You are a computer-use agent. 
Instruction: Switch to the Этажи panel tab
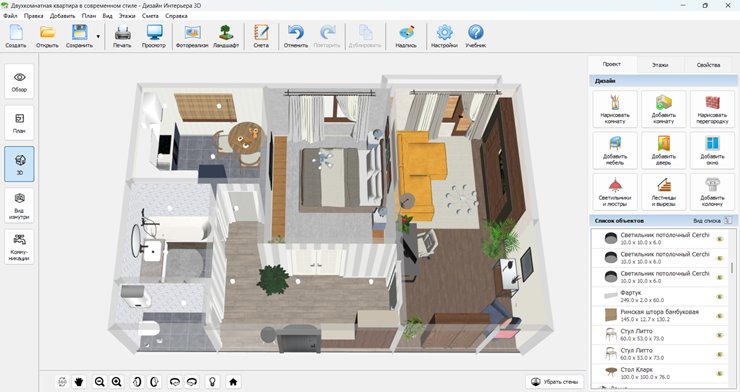point(660,65)
